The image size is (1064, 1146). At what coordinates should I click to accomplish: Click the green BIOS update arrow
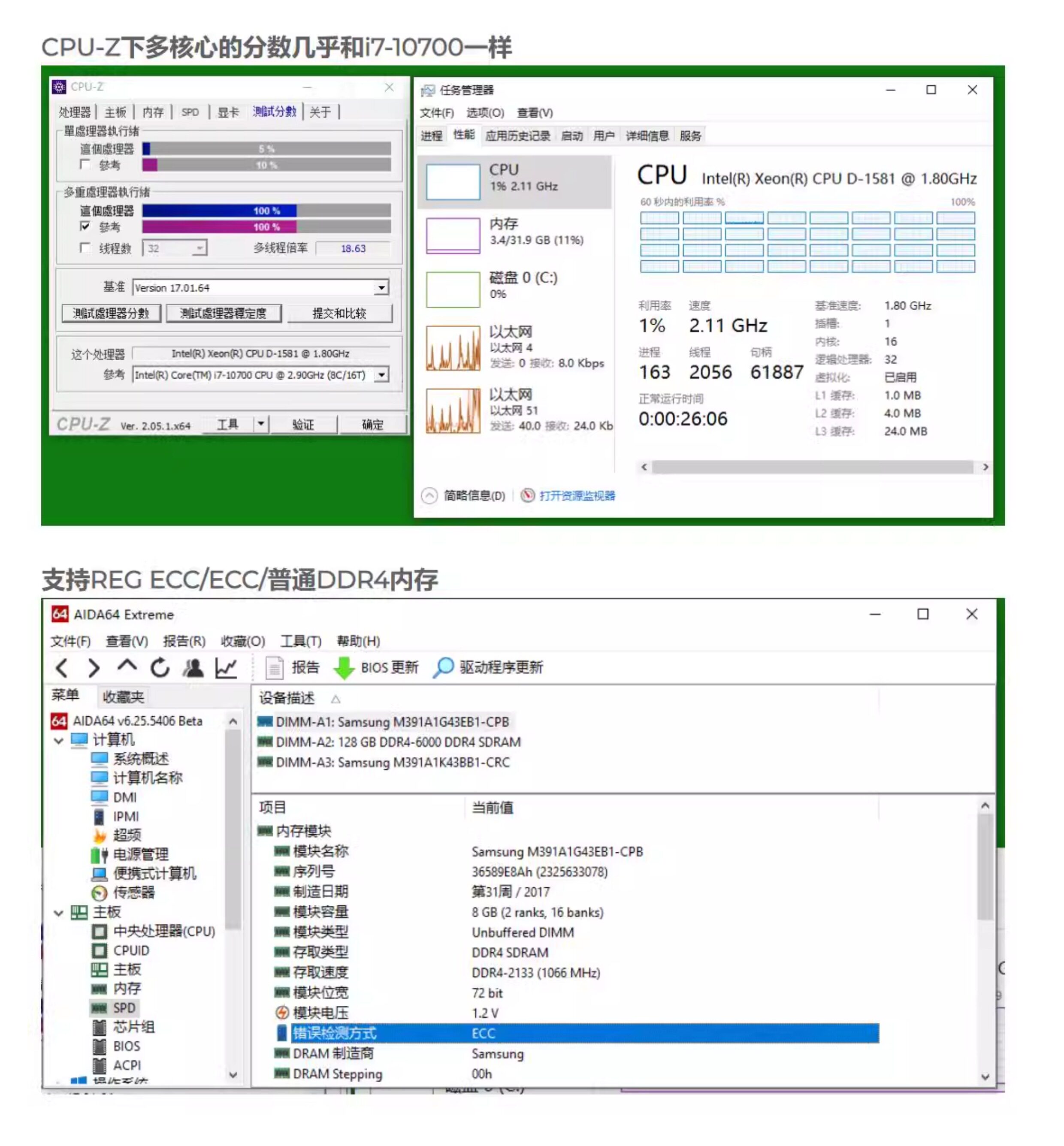pos(344,668)
